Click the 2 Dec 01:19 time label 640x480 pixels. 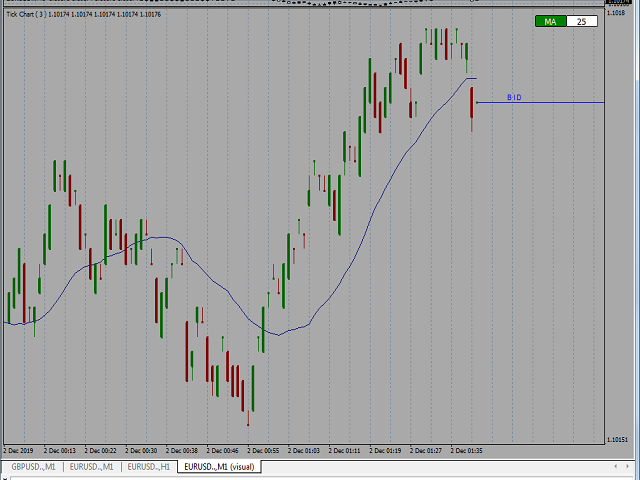(385, 451)
